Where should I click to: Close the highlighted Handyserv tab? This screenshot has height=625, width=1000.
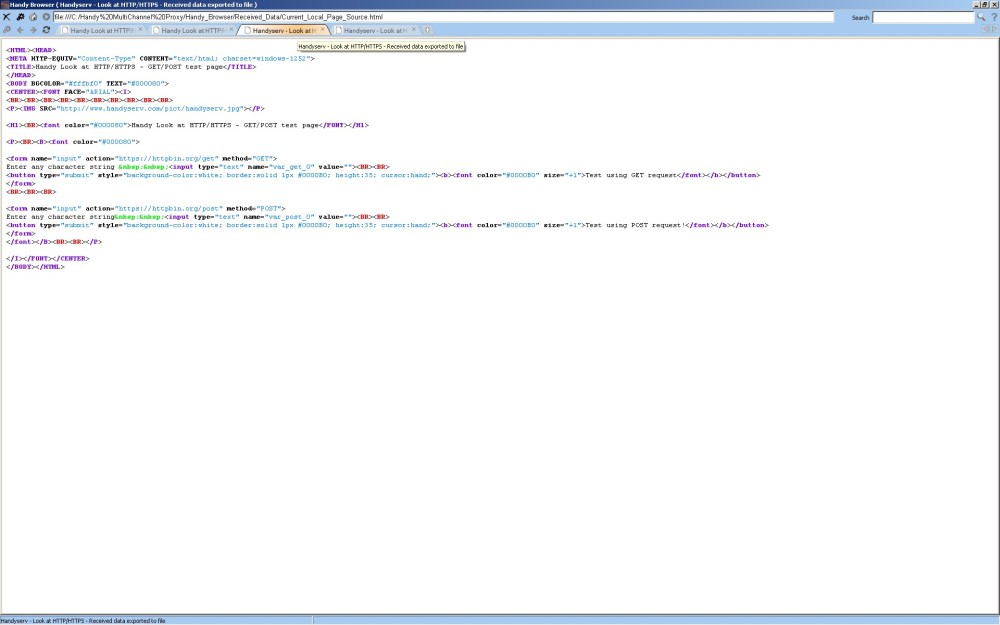[x=323, y=29]
